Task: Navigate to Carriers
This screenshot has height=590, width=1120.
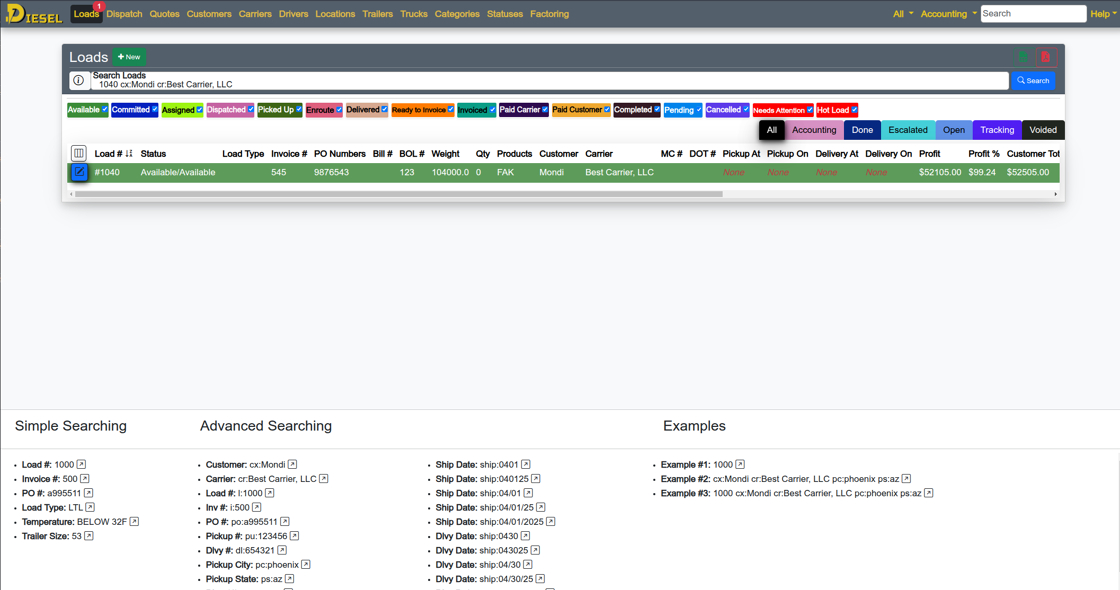Action: tap(255, 14)
